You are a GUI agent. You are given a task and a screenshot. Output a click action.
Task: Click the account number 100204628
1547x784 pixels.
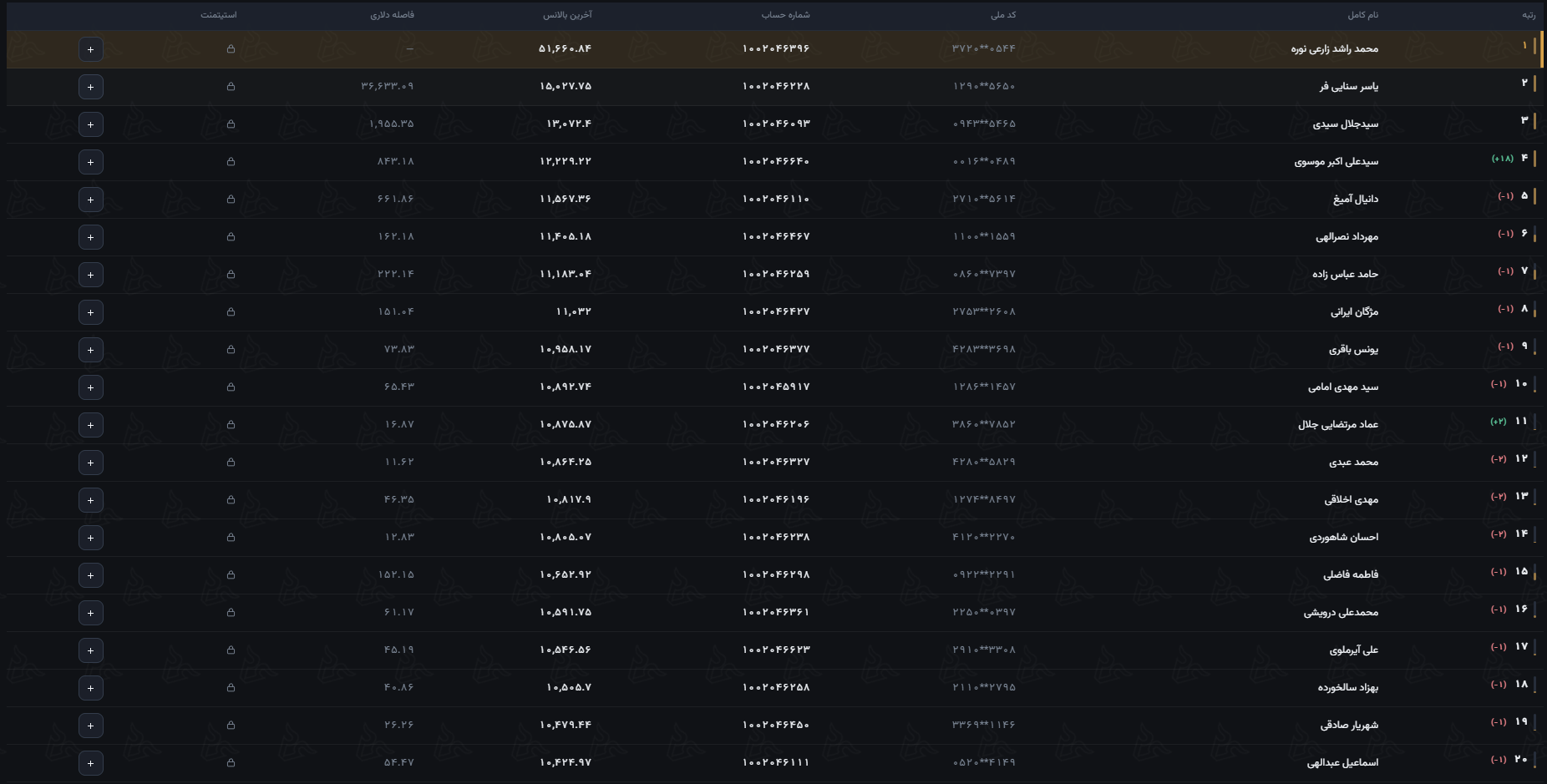pyautogui.click(x=776, y=87)
